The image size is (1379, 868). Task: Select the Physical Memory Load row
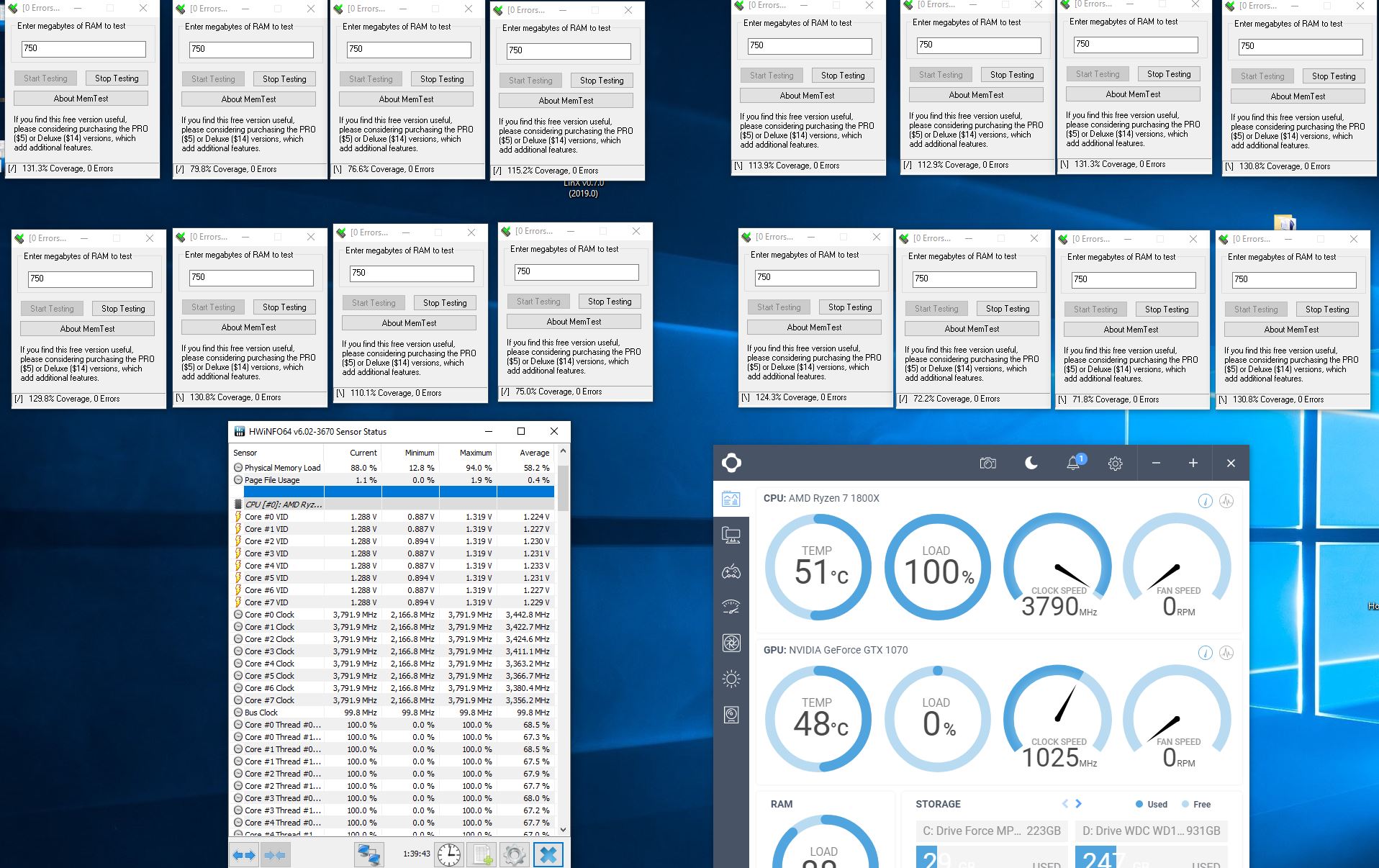coord(392,468)
